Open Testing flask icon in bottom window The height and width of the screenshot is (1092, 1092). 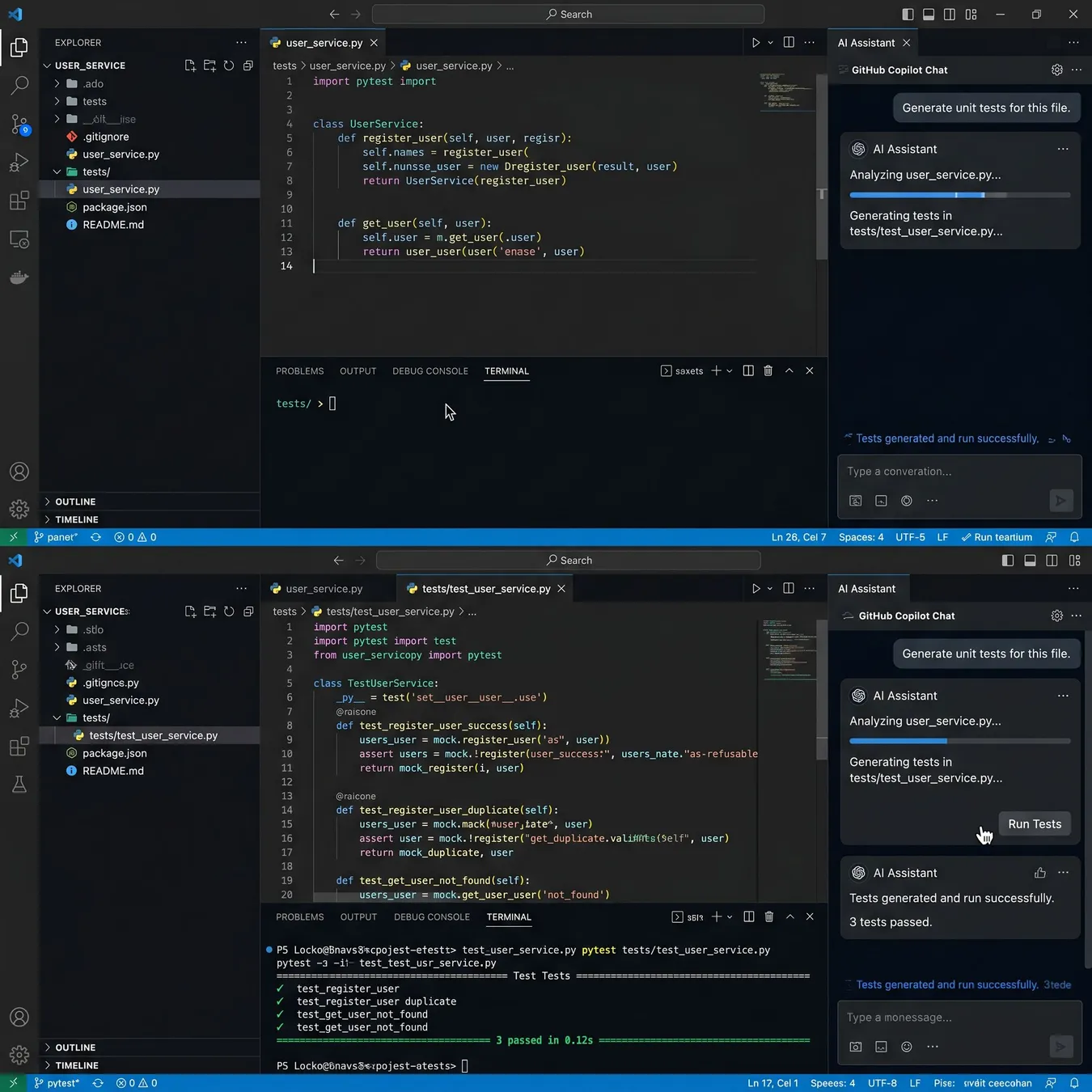(x=19, y=785)
